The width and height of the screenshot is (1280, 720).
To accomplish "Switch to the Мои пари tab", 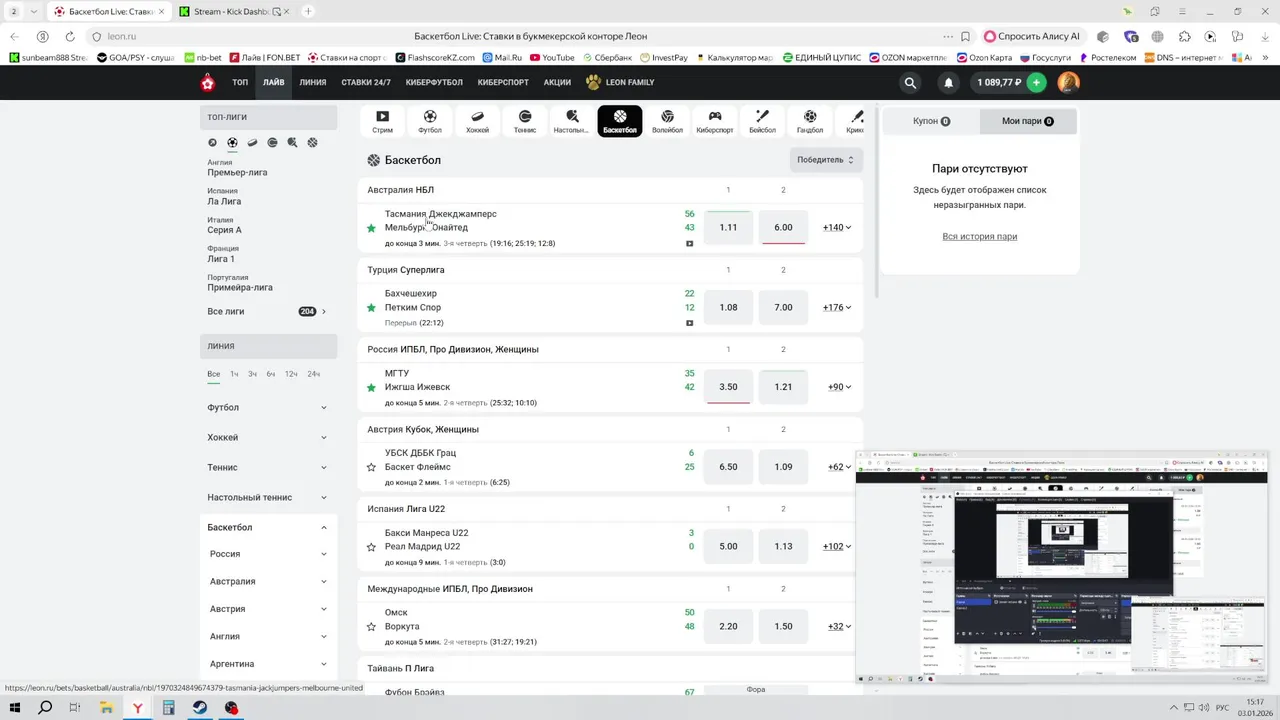I will coord(1028,121).
